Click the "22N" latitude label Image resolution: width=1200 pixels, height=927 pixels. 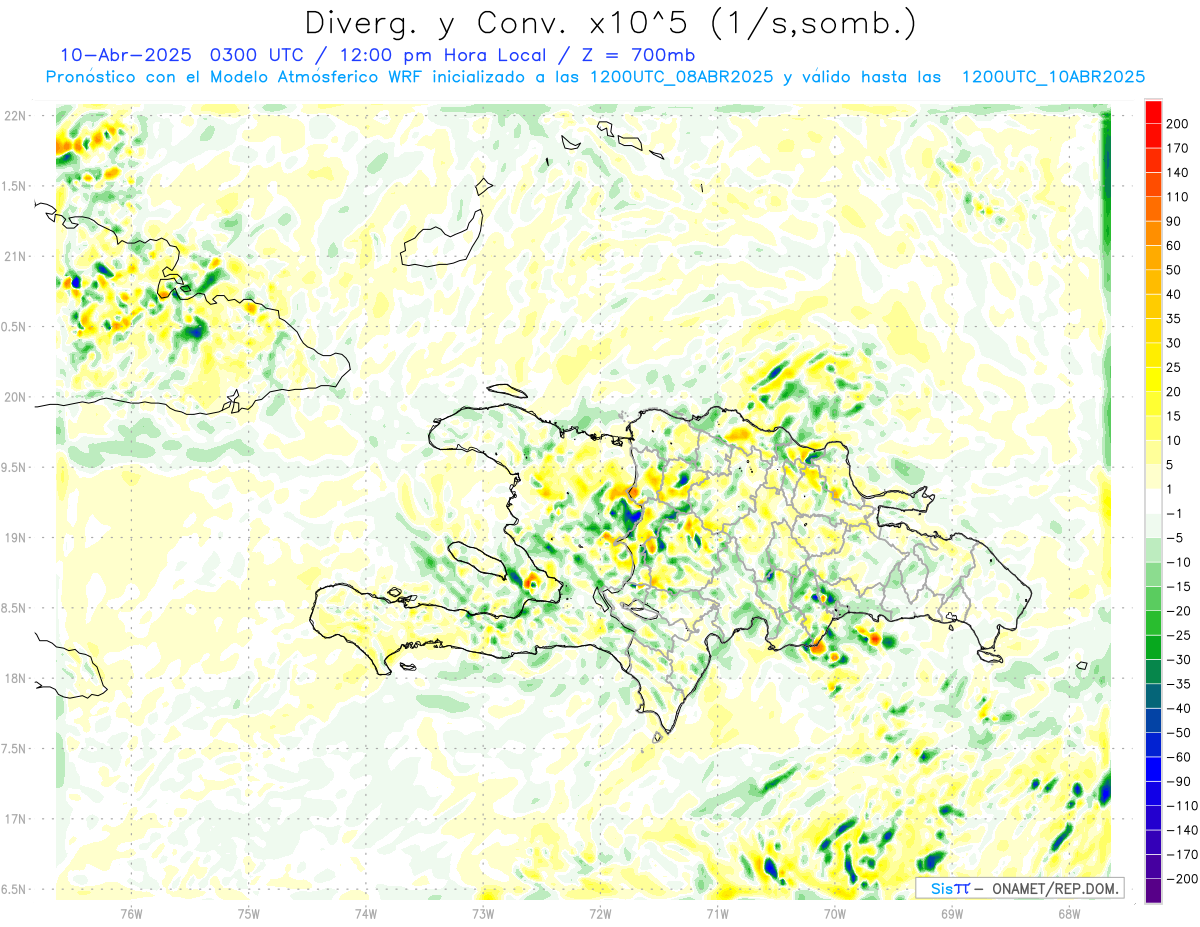(14, 116)
